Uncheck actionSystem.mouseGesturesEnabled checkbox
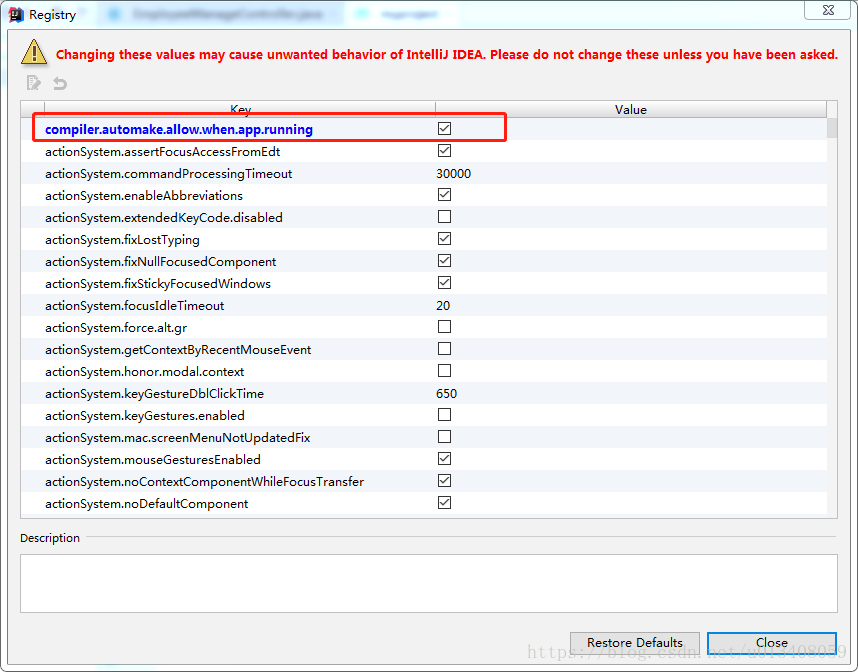The width and height of the screenshot is (858, 672). click(444, 459)
